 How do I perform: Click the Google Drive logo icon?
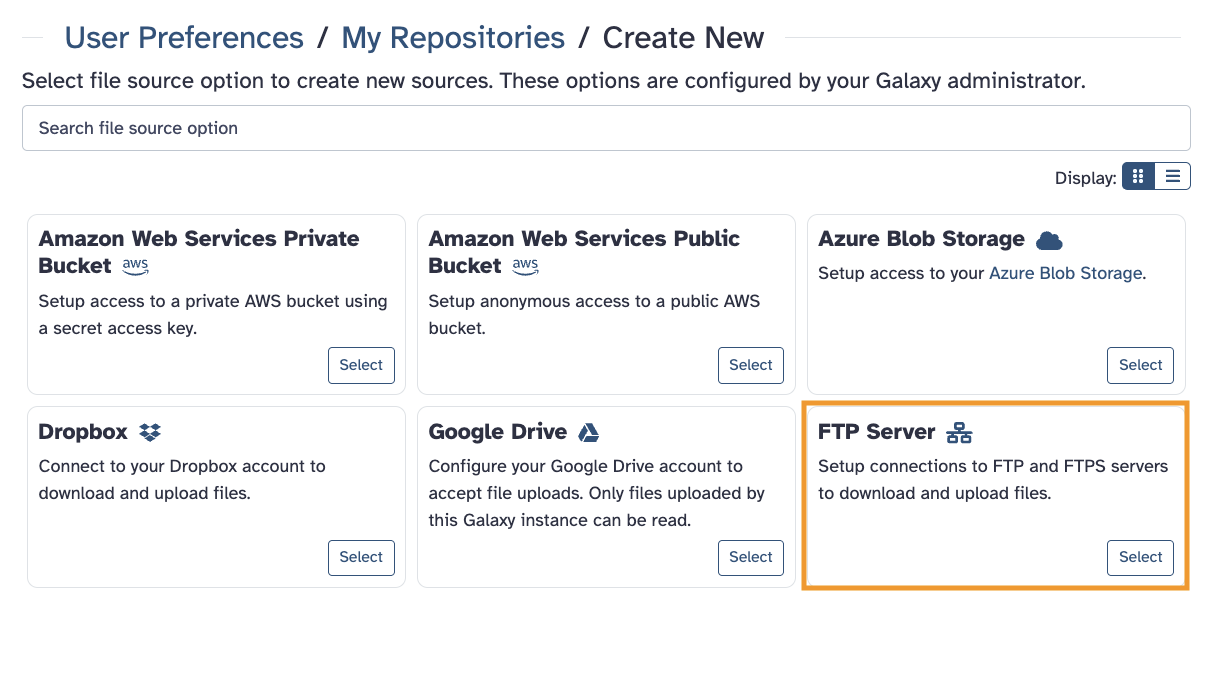point(589,432)
